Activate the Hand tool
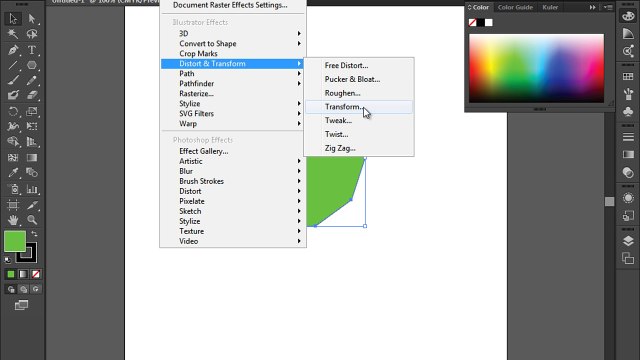This screenshot has height=360, width=640. (13, 220)
